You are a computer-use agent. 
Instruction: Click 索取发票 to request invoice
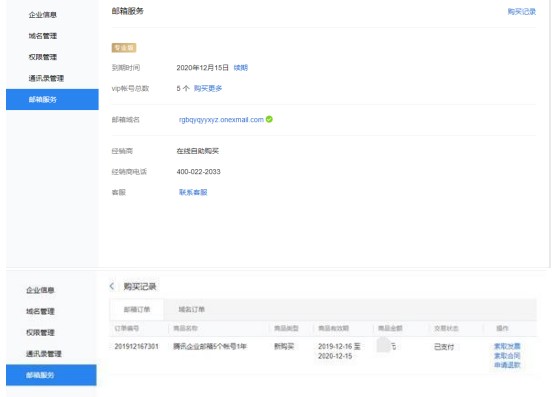pos(507,346)
